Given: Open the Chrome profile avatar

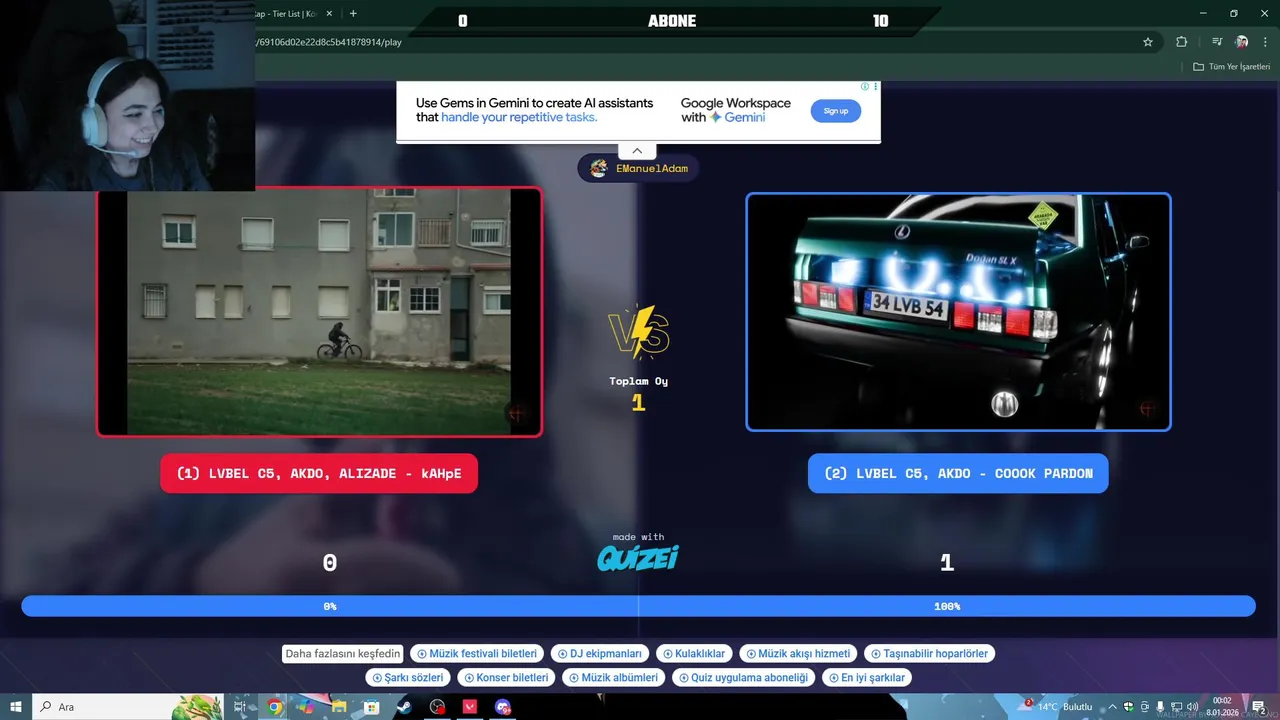Looking at the screenshot, I should point(1242,42).
